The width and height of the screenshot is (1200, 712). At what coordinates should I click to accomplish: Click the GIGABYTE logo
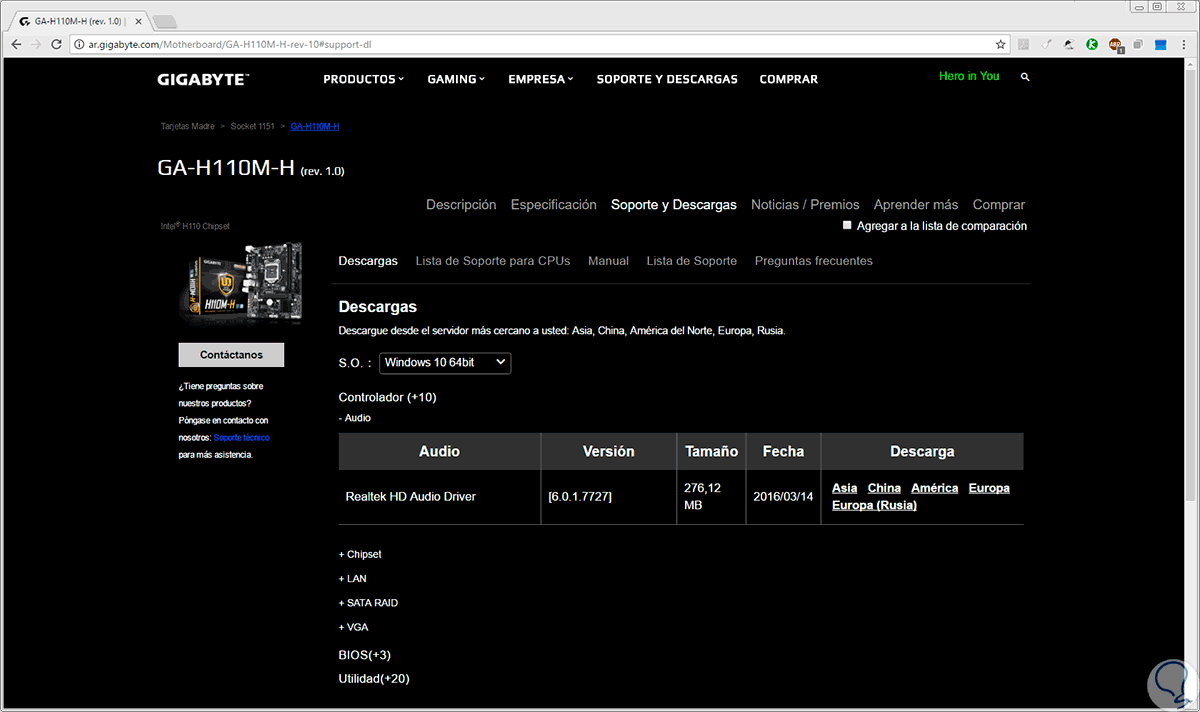(x=203, y=79)
